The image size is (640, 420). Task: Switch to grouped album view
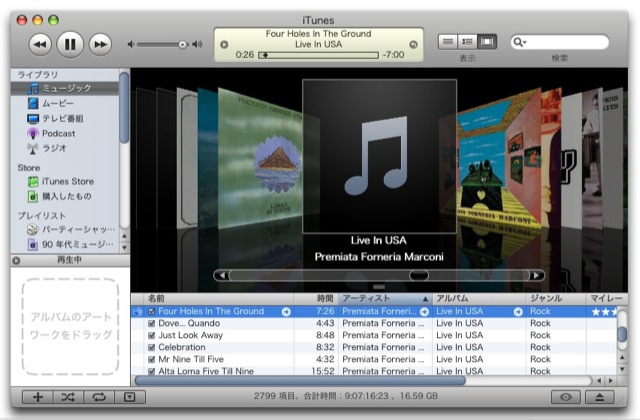click(467, 42)
